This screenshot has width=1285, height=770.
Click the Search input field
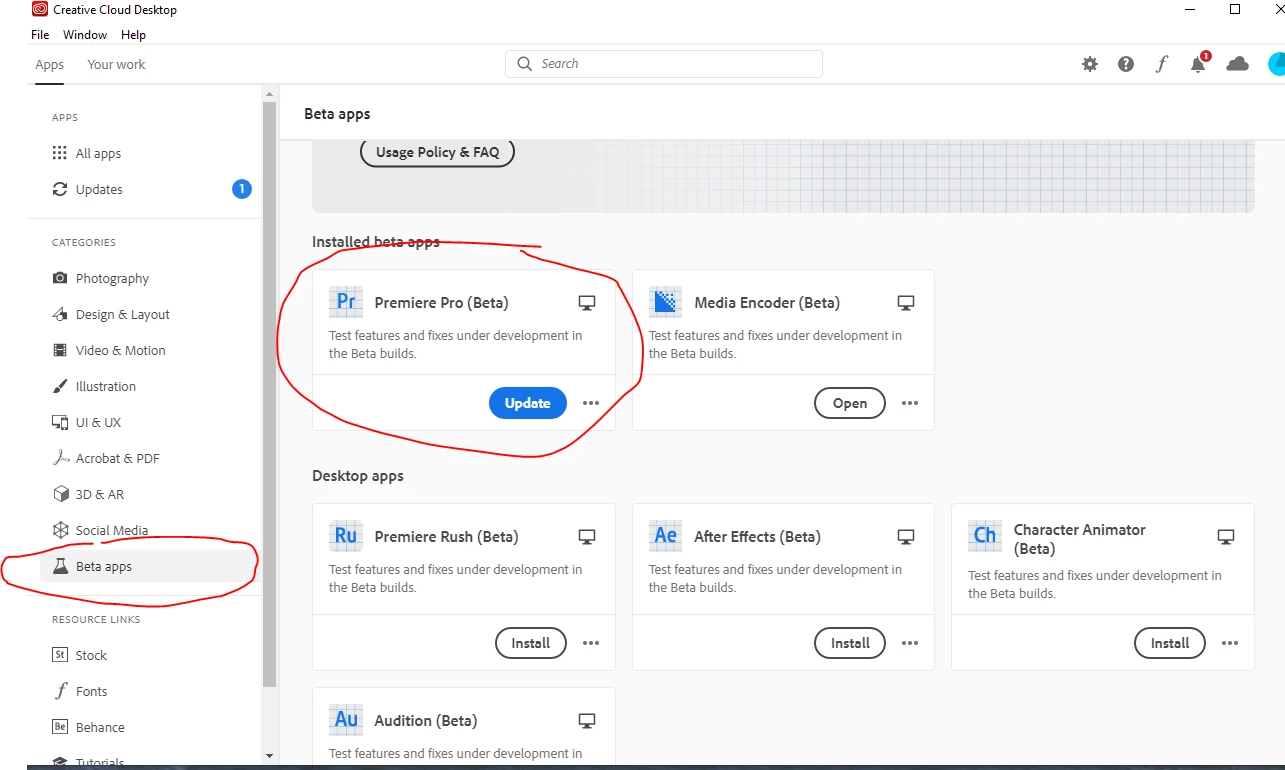click(x=664, y=64)
